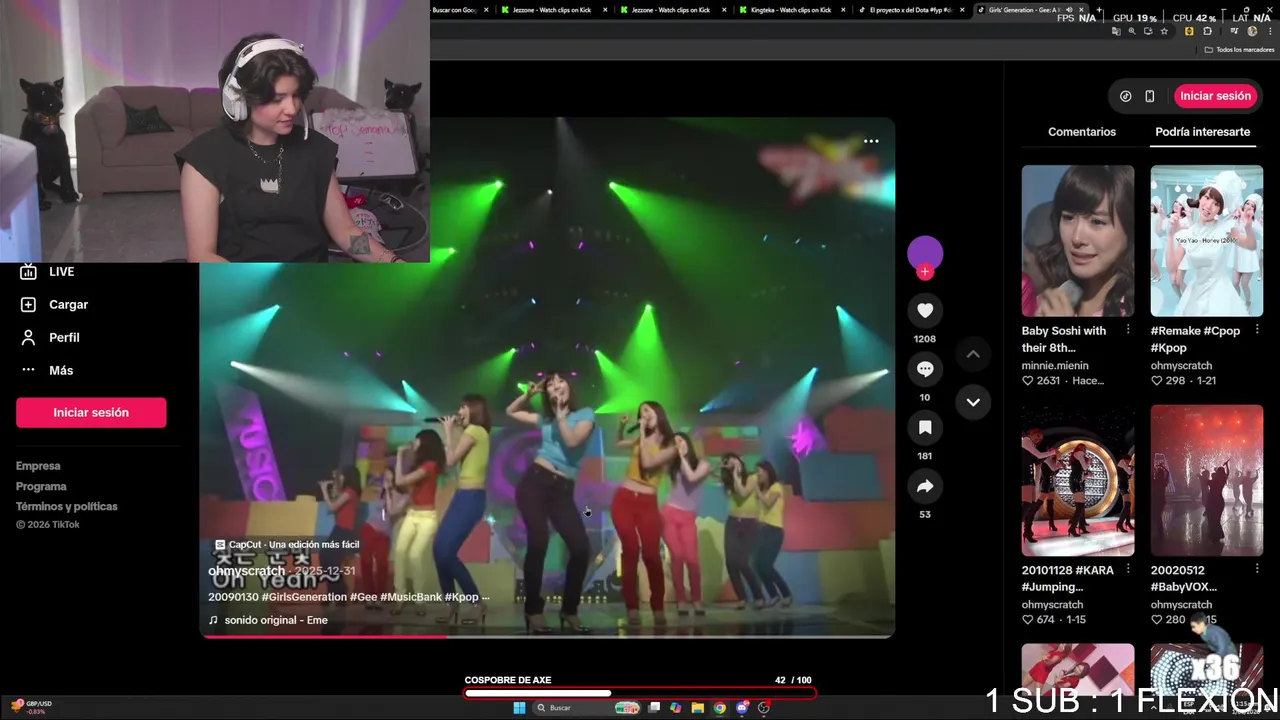The height and width of the screenshot is (720, 1280).
Task: Click the #GirlsGeneration hashtag in caption
Action: [304, 597]
